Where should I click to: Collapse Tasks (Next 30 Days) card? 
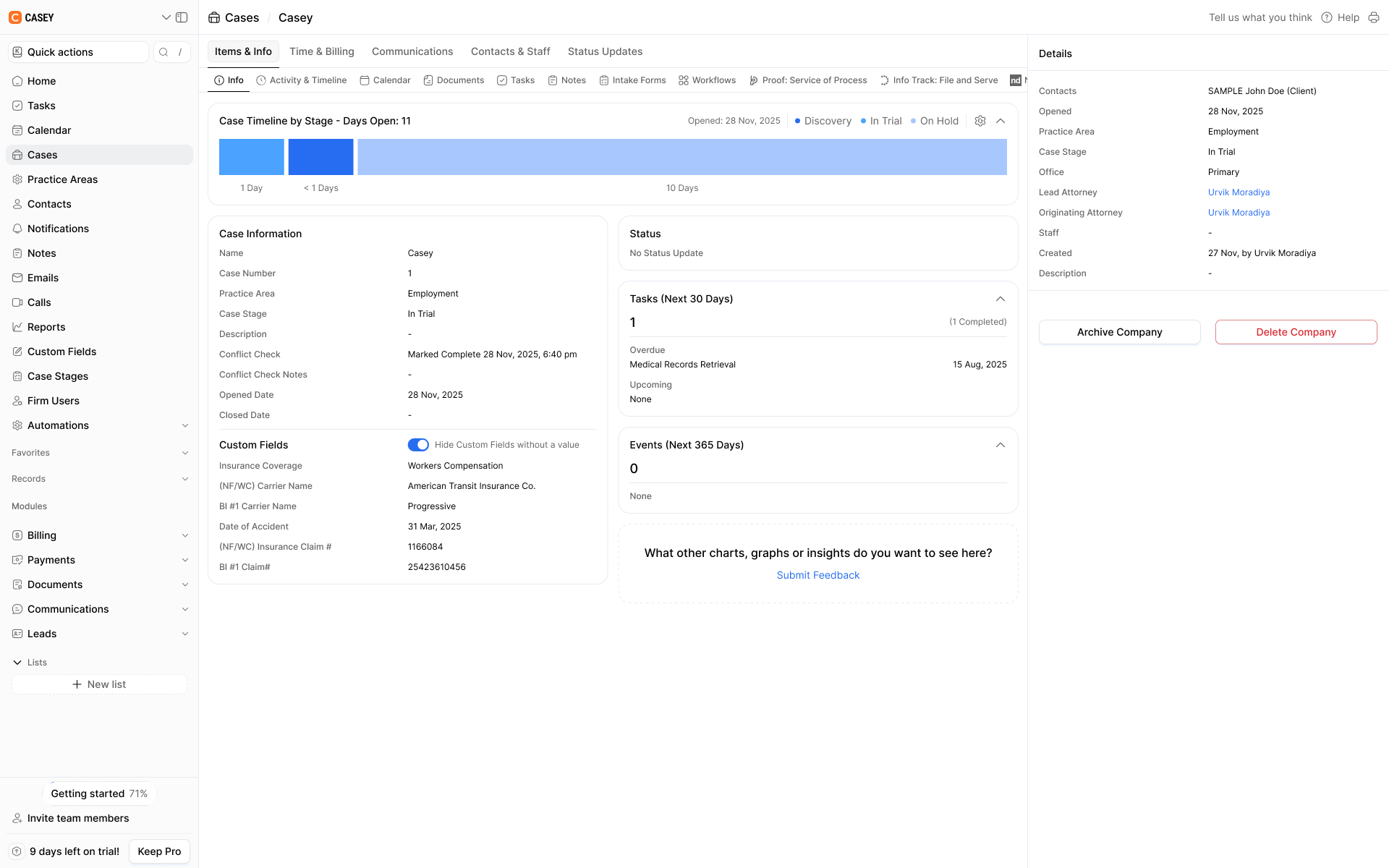[1001, 299]
